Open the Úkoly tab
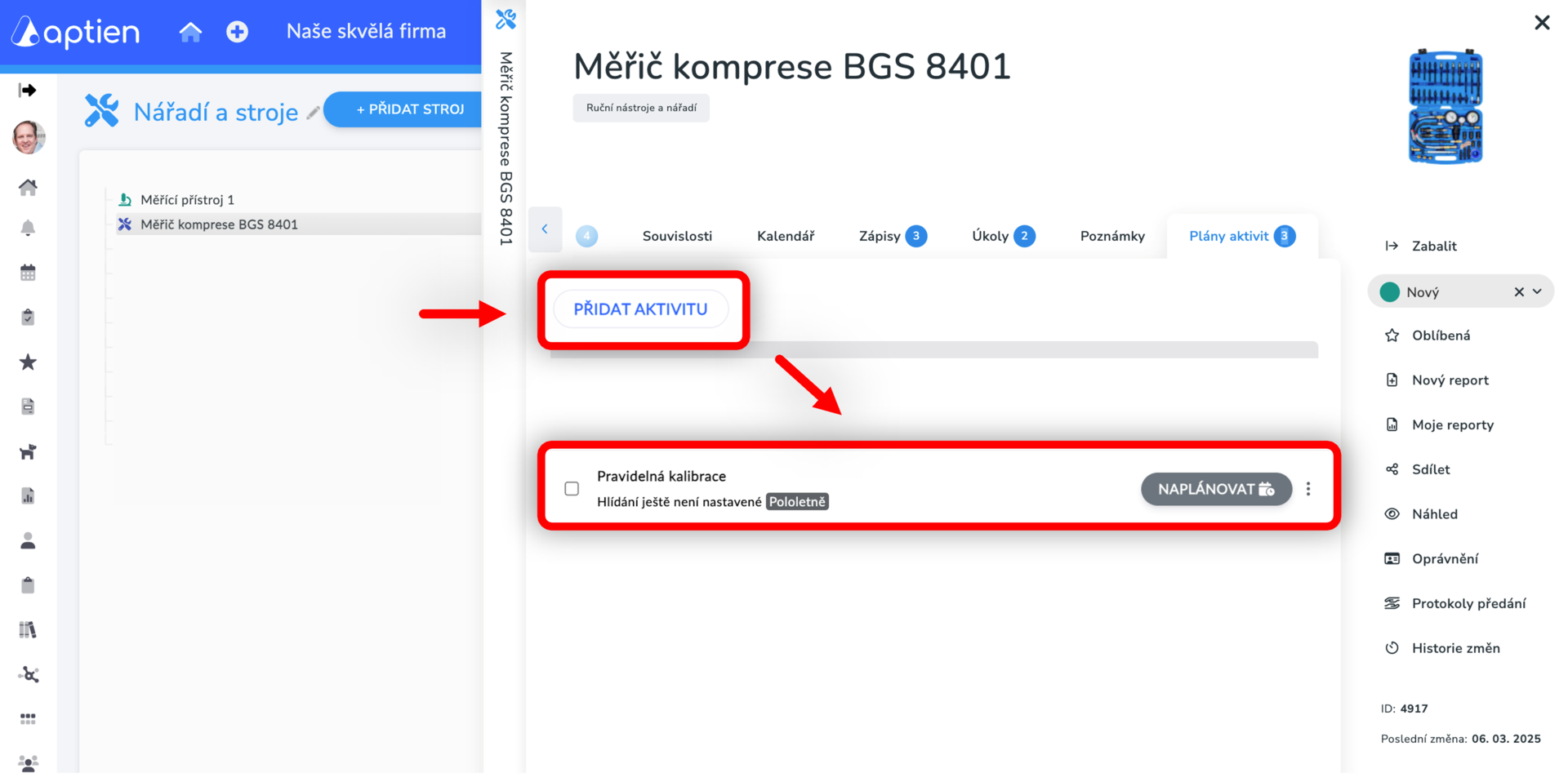This screenshot has width=1568, height=782. pyautogui.click(x=1004, y=236)
